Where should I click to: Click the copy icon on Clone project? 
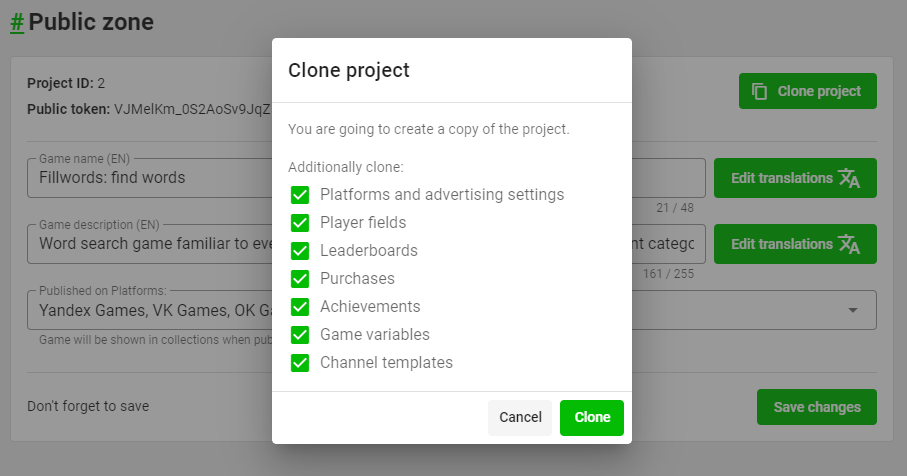pos(759,91)
